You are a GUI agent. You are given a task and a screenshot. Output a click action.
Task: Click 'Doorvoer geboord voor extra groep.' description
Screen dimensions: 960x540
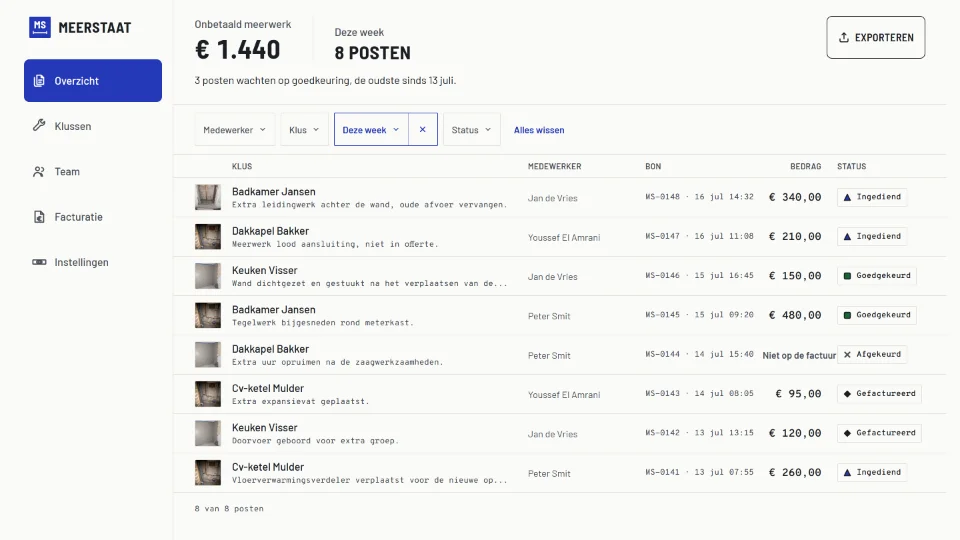coord(315,441)
